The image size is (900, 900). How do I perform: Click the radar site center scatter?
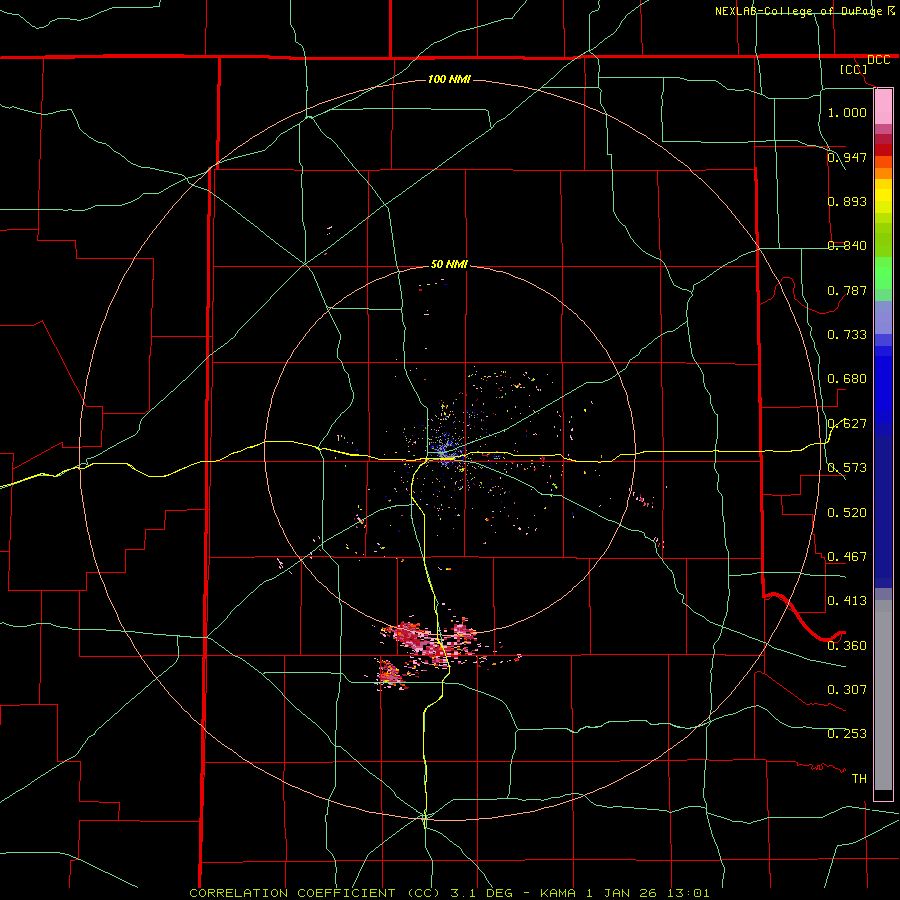445,451
